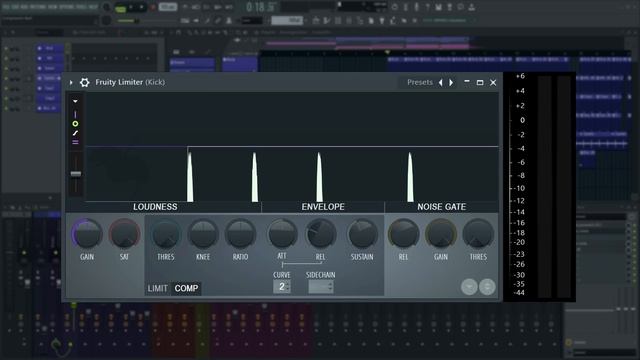Click the +6 mark on the level meter
The image size is (640, 360).
point(520,76)
